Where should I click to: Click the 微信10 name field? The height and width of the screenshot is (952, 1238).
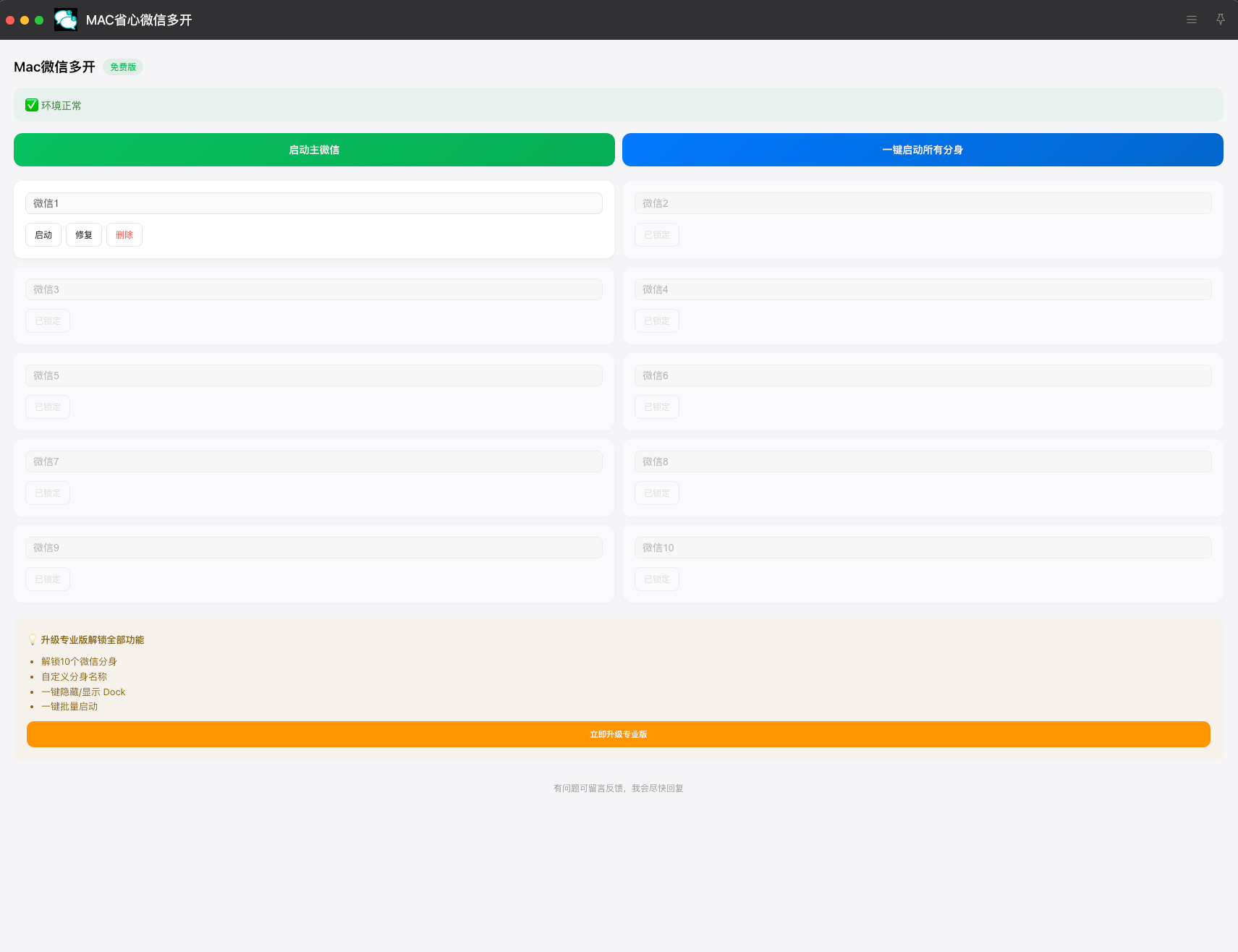(x=923, y=548)
